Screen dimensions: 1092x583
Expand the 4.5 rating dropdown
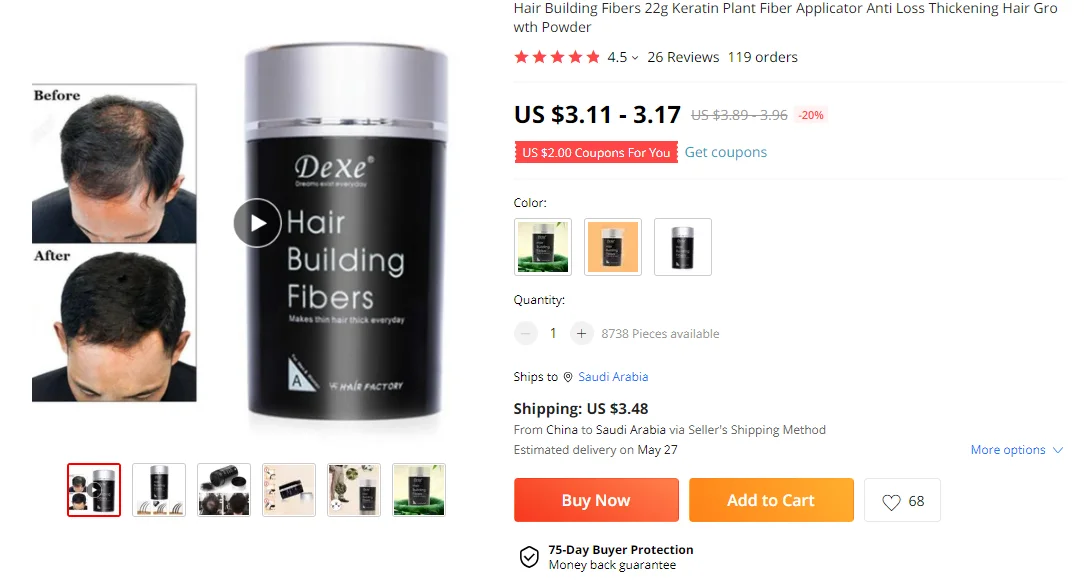click(x=634, y=58)
